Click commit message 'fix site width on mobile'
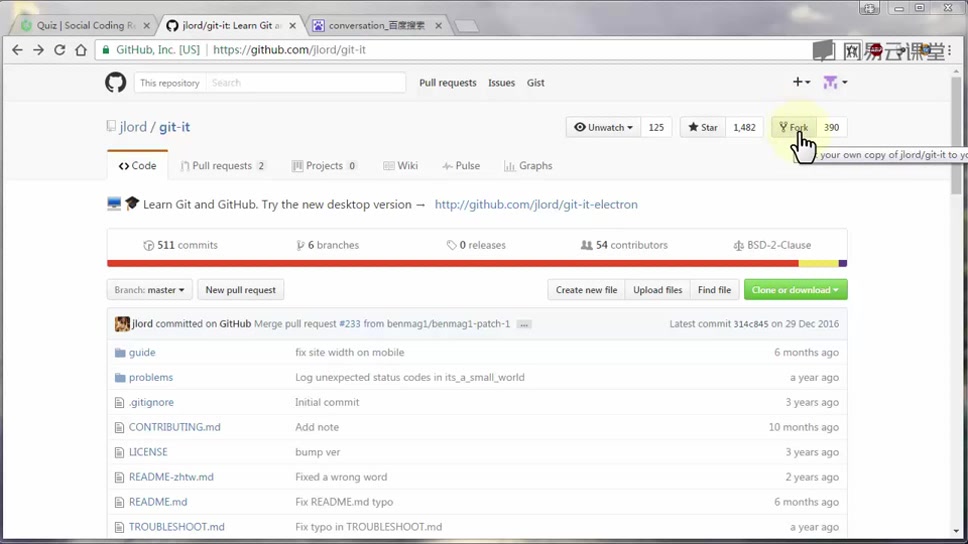968x544 pixels. [x=349, y=353]
